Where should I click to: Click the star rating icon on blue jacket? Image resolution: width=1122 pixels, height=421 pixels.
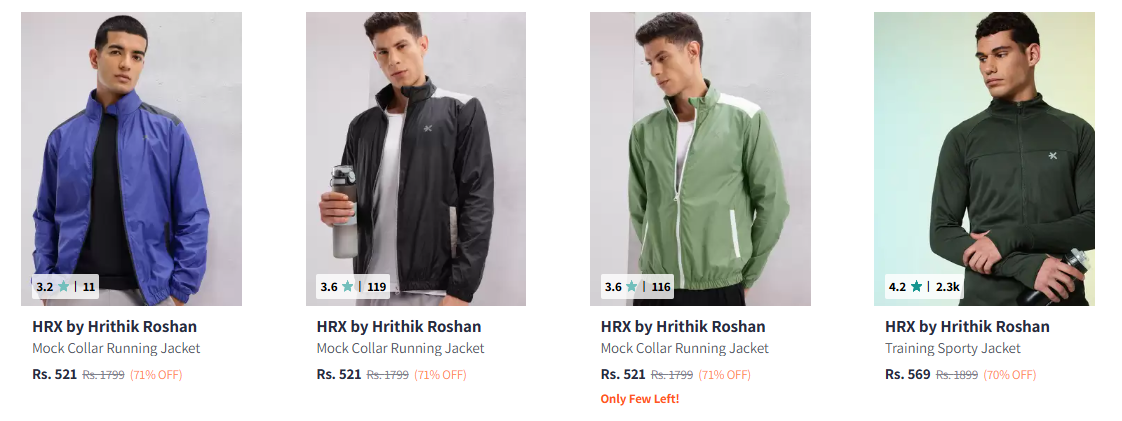pyautogui.click(x=64, y=287)
